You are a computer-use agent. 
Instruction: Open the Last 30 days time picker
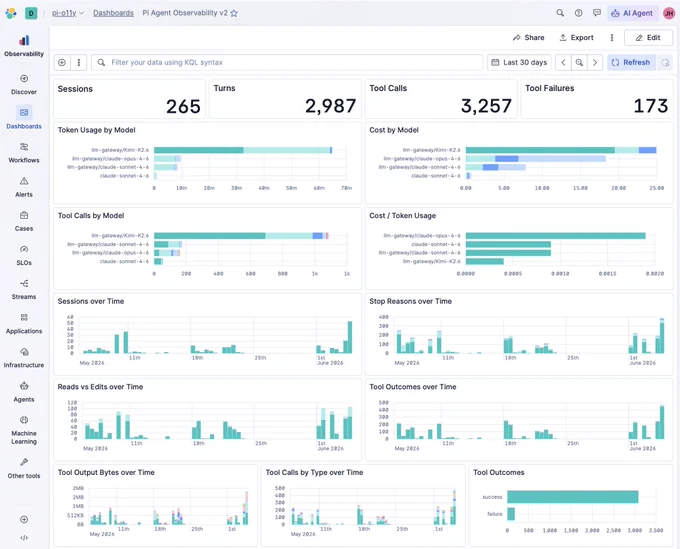(519, 62)
